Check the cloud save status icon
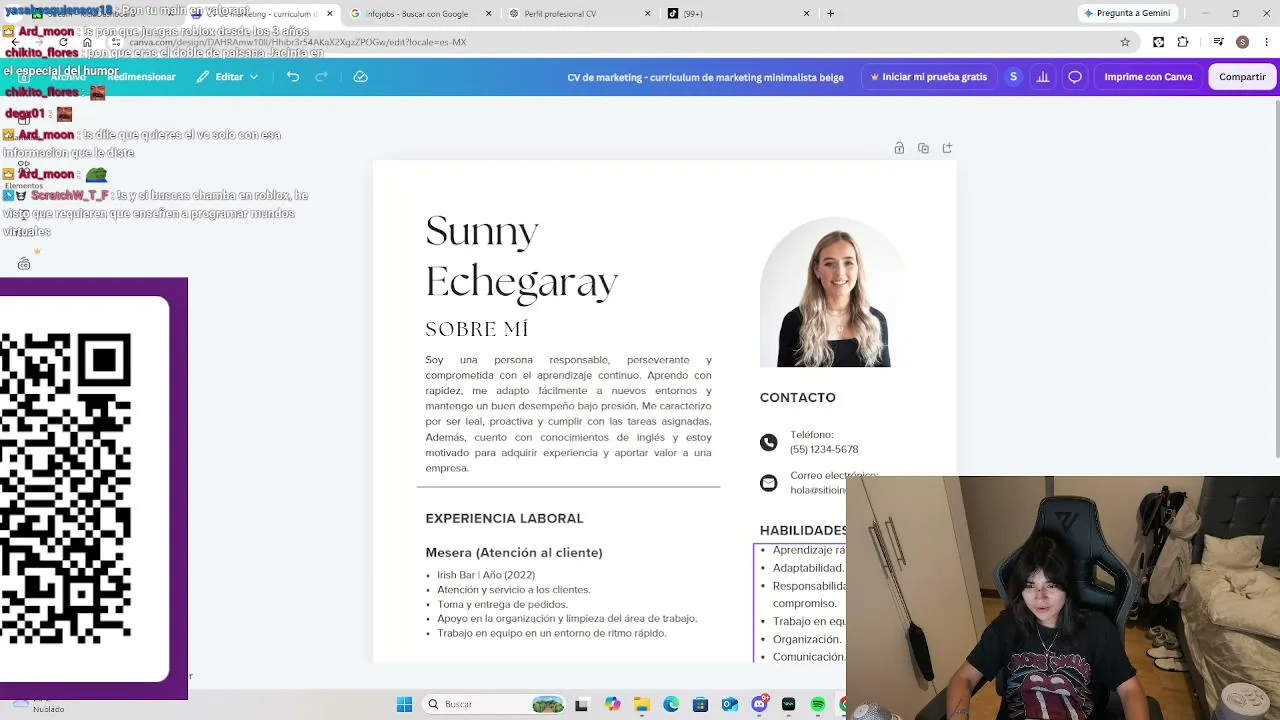This screenshot has height=720, width=1280. [x=361, y=77]
